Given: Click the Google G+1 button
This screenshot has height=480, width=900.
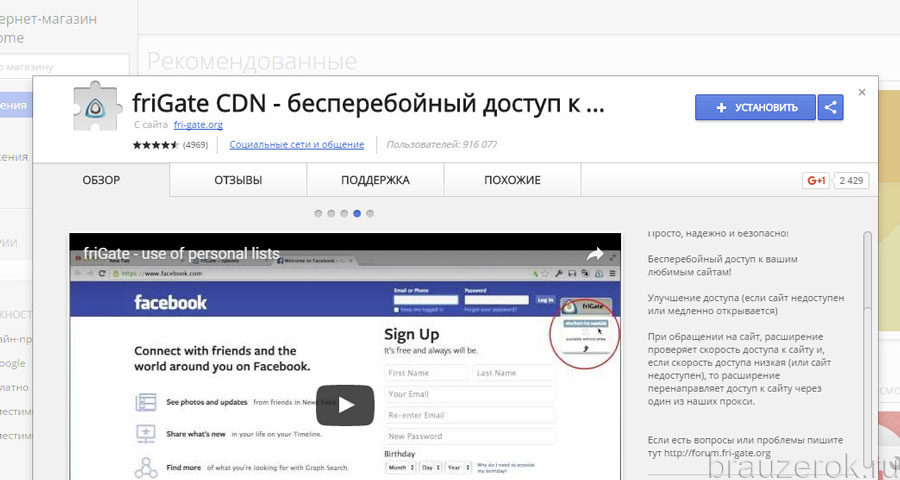Looking at the screenshot, I should pos(816,180).
